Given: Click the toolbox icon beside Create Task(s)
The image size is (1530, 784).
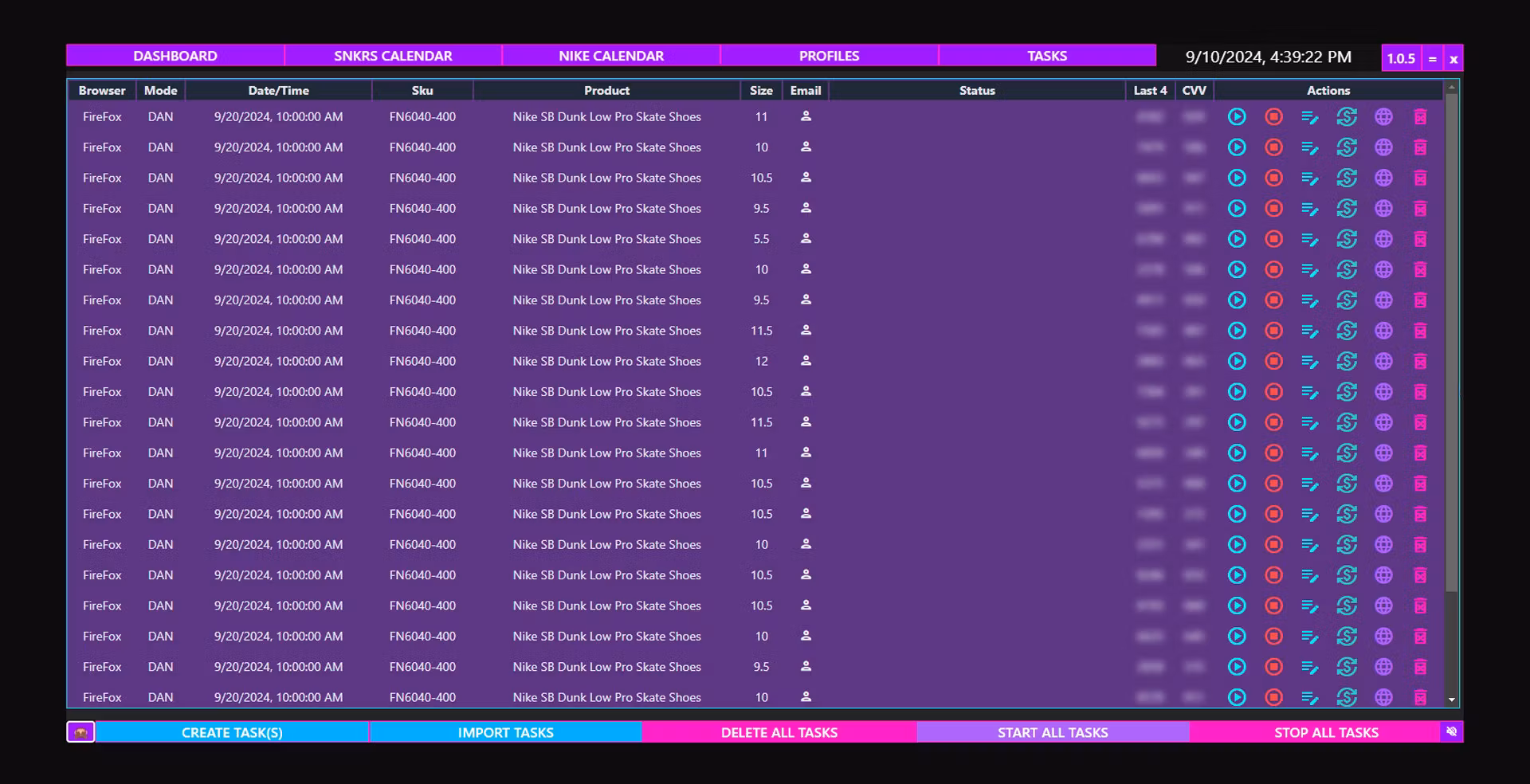Looking at the screenshot, I should (x=80, y=732).
